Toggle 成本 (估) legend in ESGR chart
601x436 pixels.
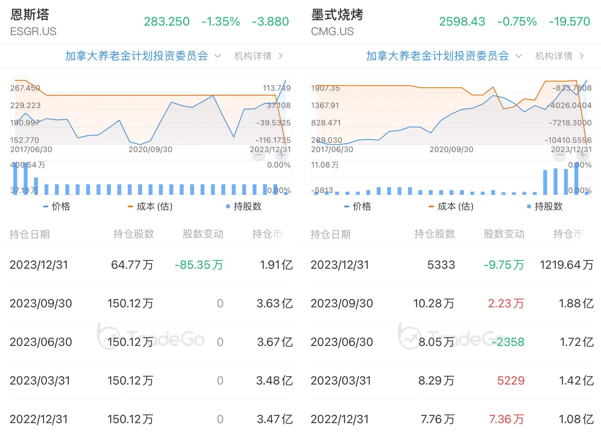[150, 207]
